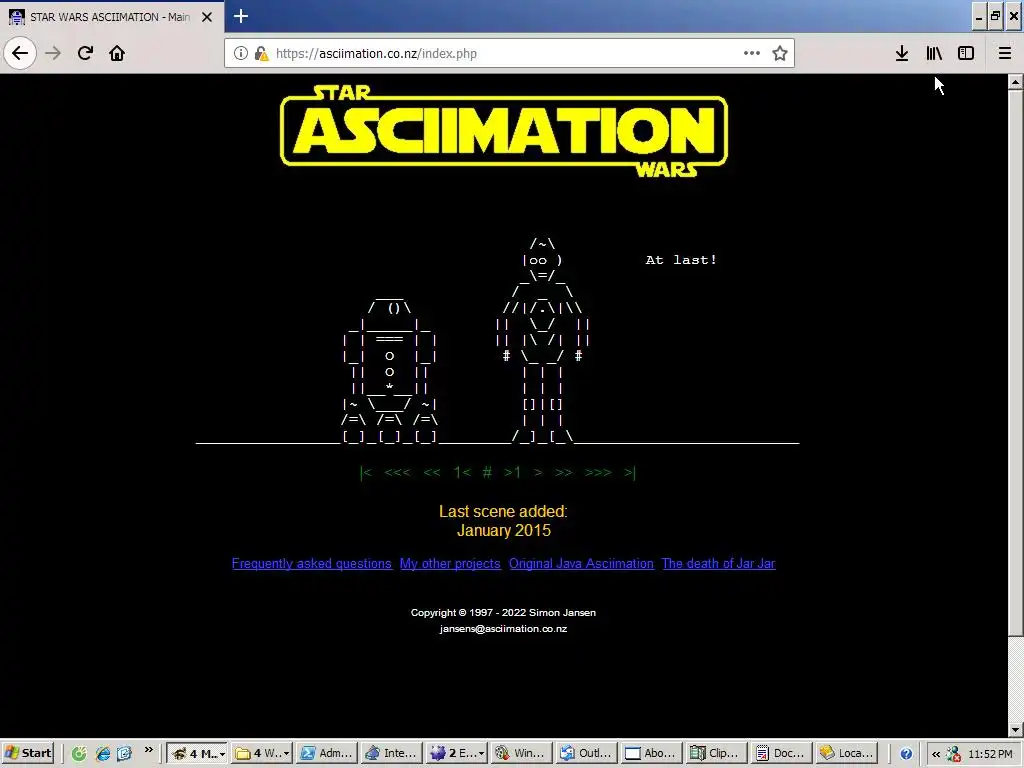Jump to animation end with >|
The image size is (1024, 768).
pyautogui.click(x=630, y=472)
